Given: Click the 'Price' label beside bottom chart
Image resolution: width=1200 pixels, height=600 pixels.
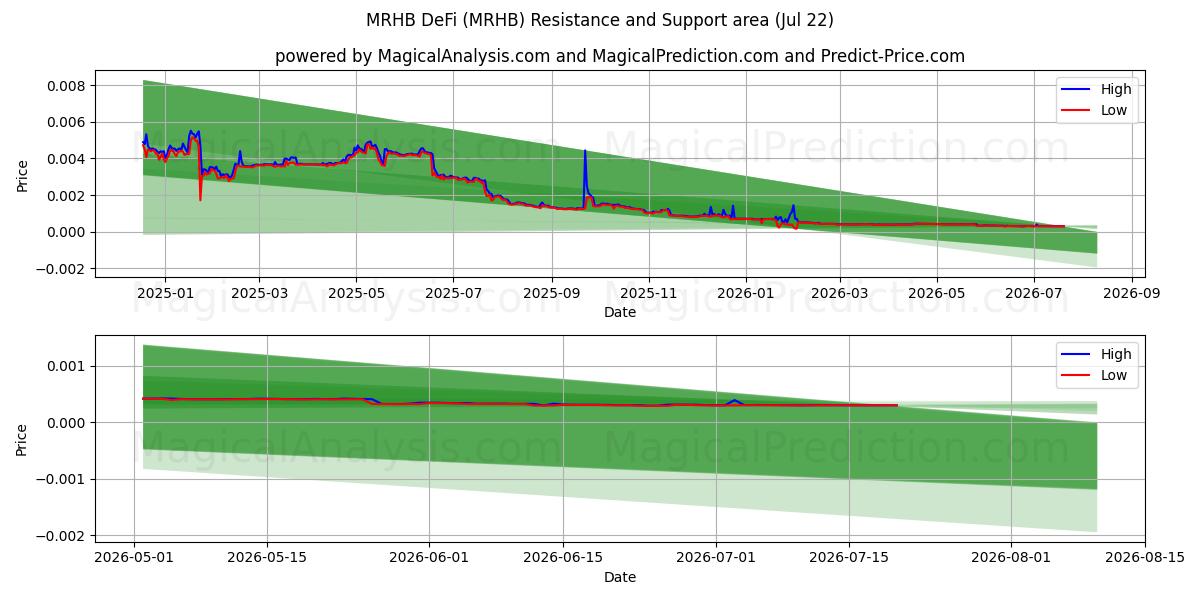Looking at the screenshot, I should click(23, 438).
